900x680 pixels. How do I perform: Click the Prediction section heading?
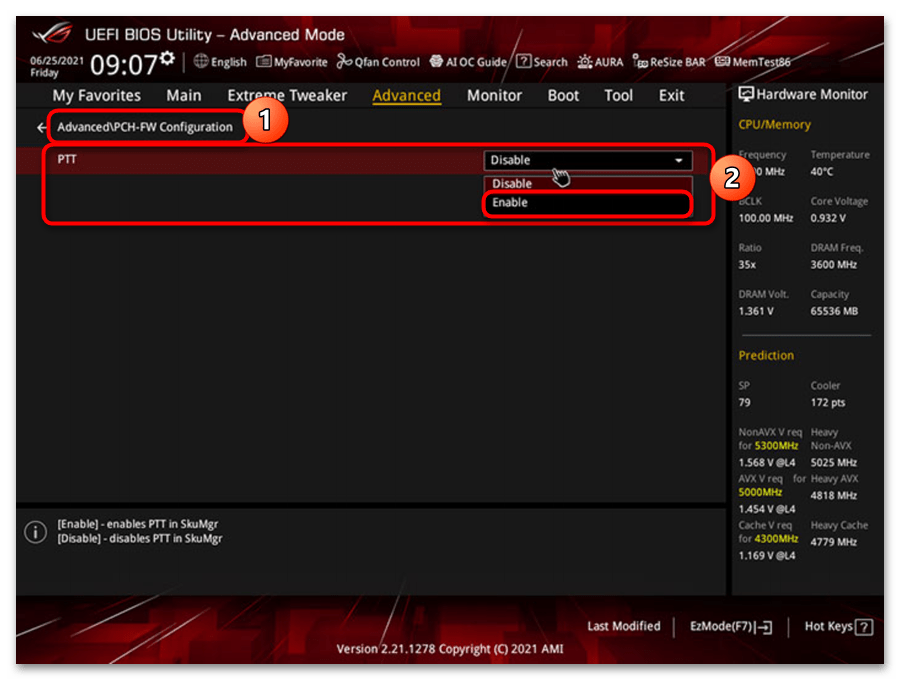pos(766,355)
